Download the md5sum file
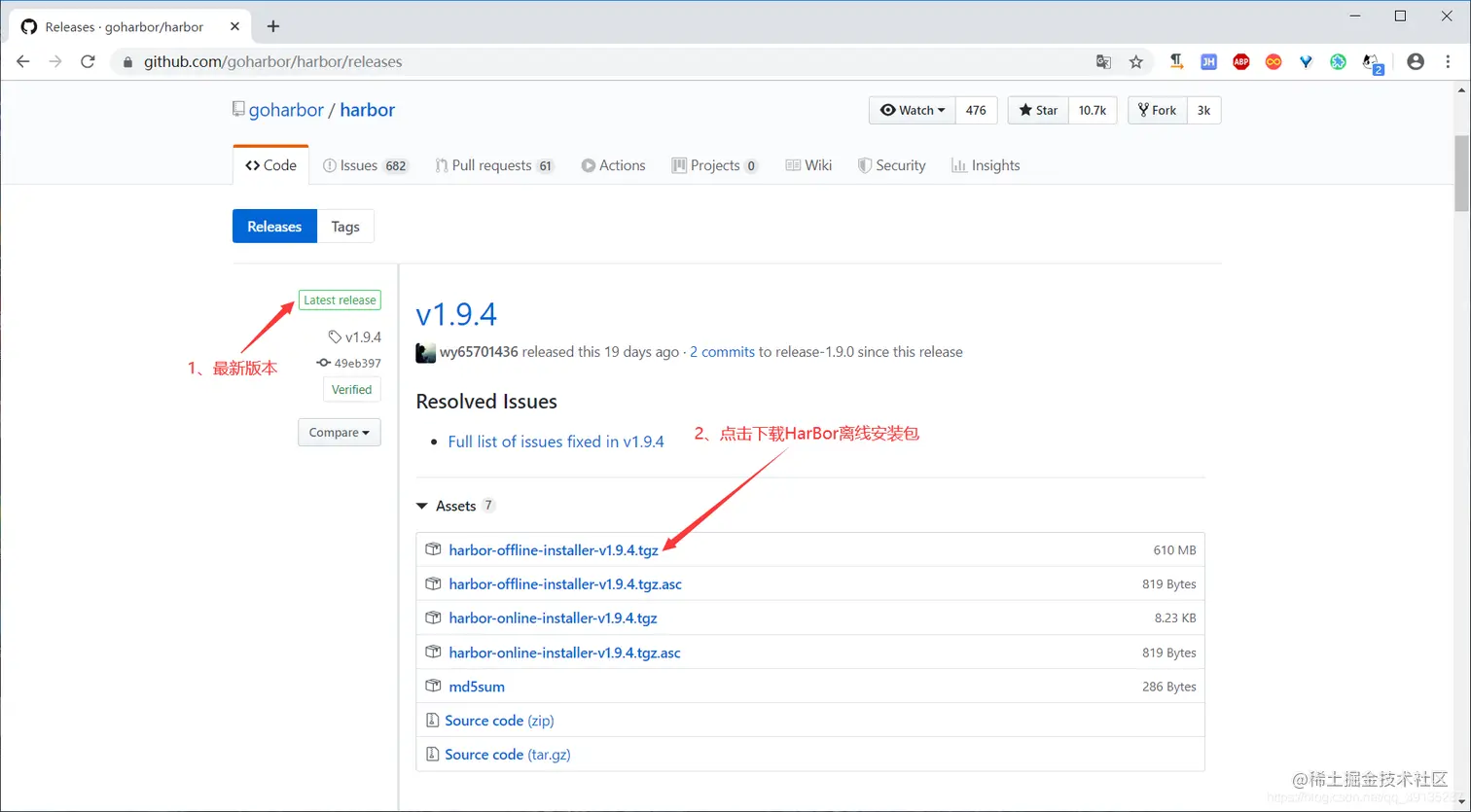 [x=477, y=687]
